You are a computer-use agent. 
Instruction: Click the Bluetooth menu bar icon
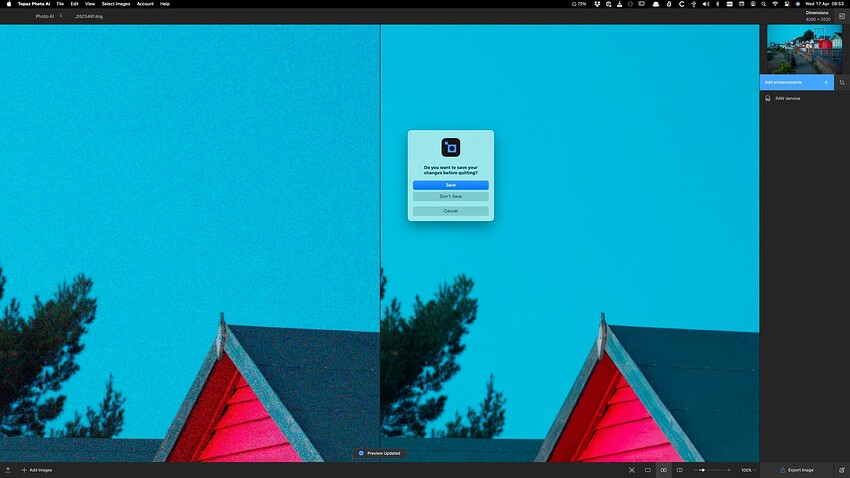[718, 4]
